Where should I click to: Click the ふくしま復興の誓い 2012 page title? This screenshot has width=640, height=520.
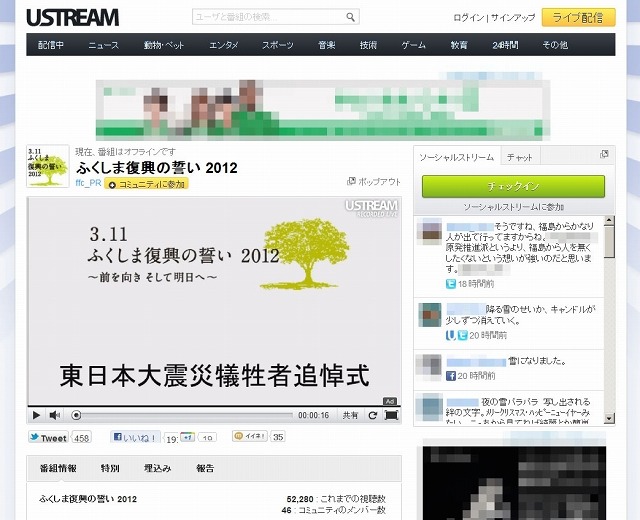point(157,168)
